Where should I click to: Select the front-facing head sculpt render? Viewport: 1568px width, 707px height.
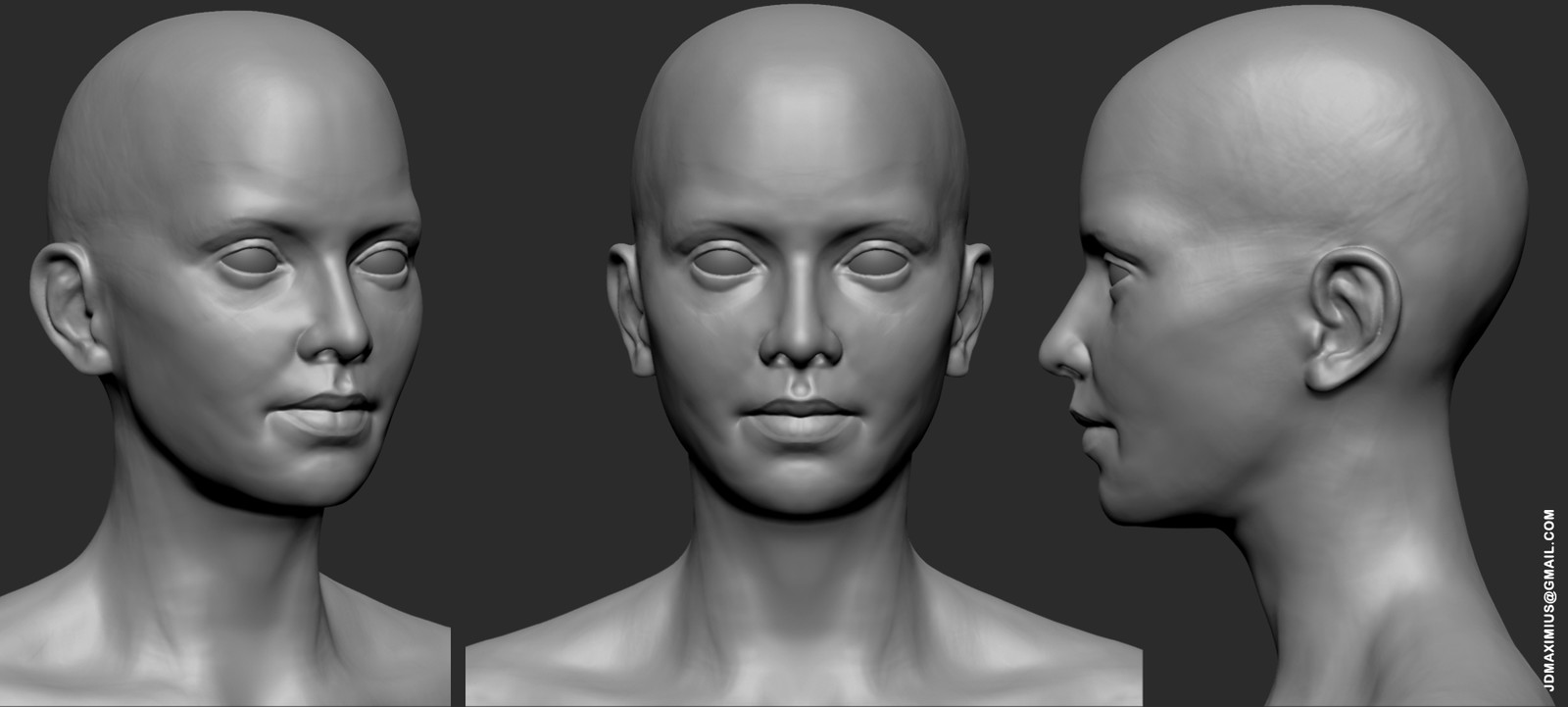click(802, 353)
